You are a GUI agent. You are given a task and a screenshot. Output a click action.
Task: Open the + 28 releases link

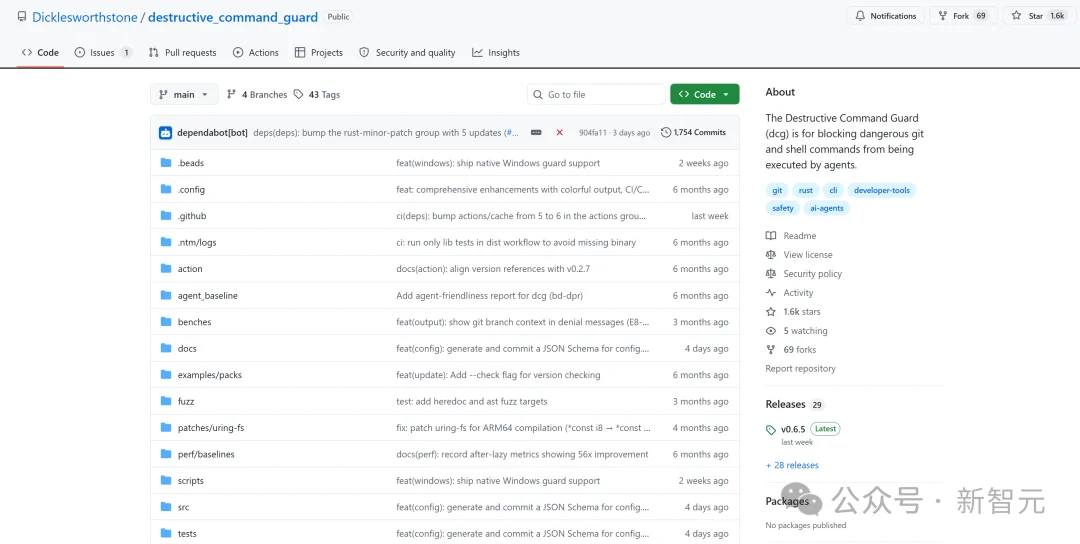[792, 465]
